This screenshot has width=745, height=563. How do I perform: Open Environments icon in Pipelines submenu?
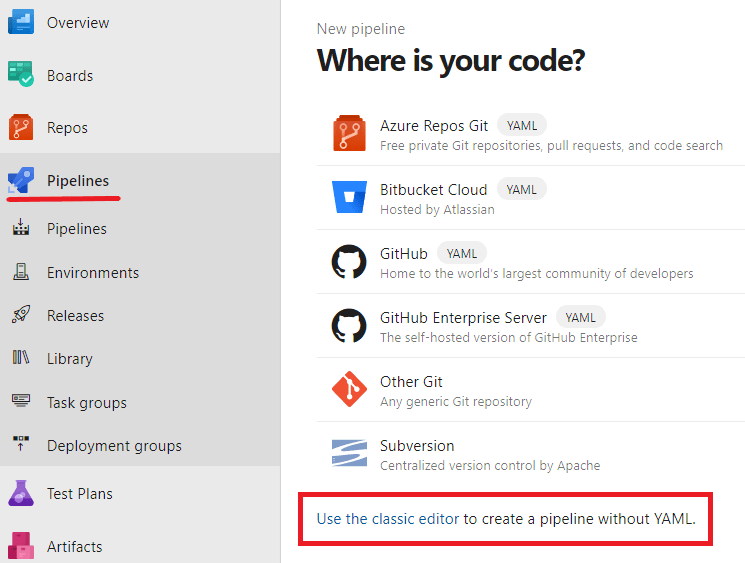pos(21,272)
